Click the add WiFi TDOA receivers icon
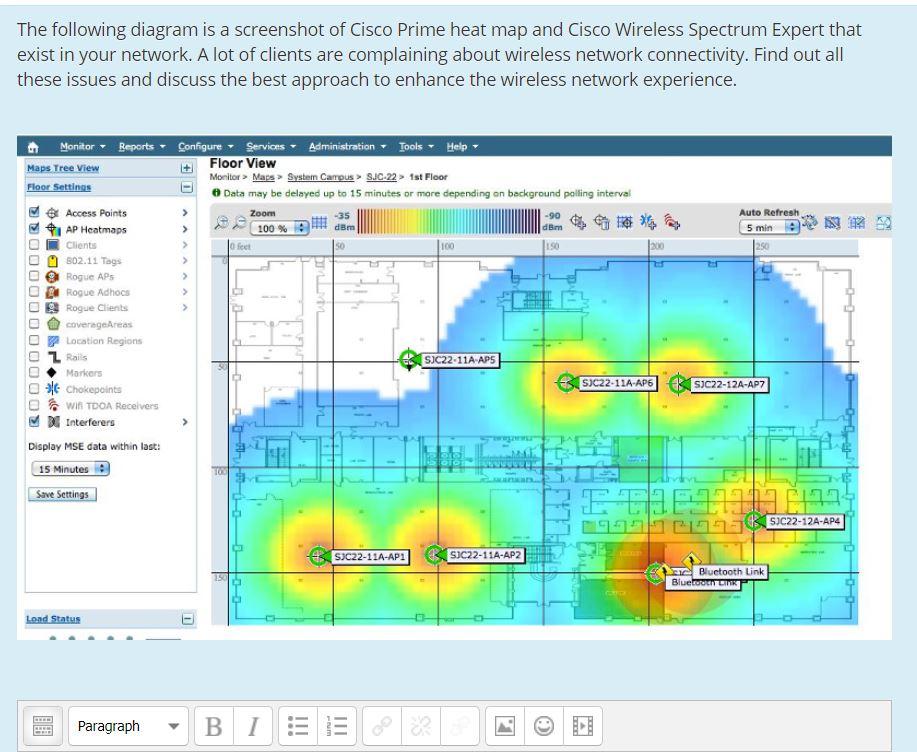The height and width of the screenshot is (752, 917). [x=672, y=222]
